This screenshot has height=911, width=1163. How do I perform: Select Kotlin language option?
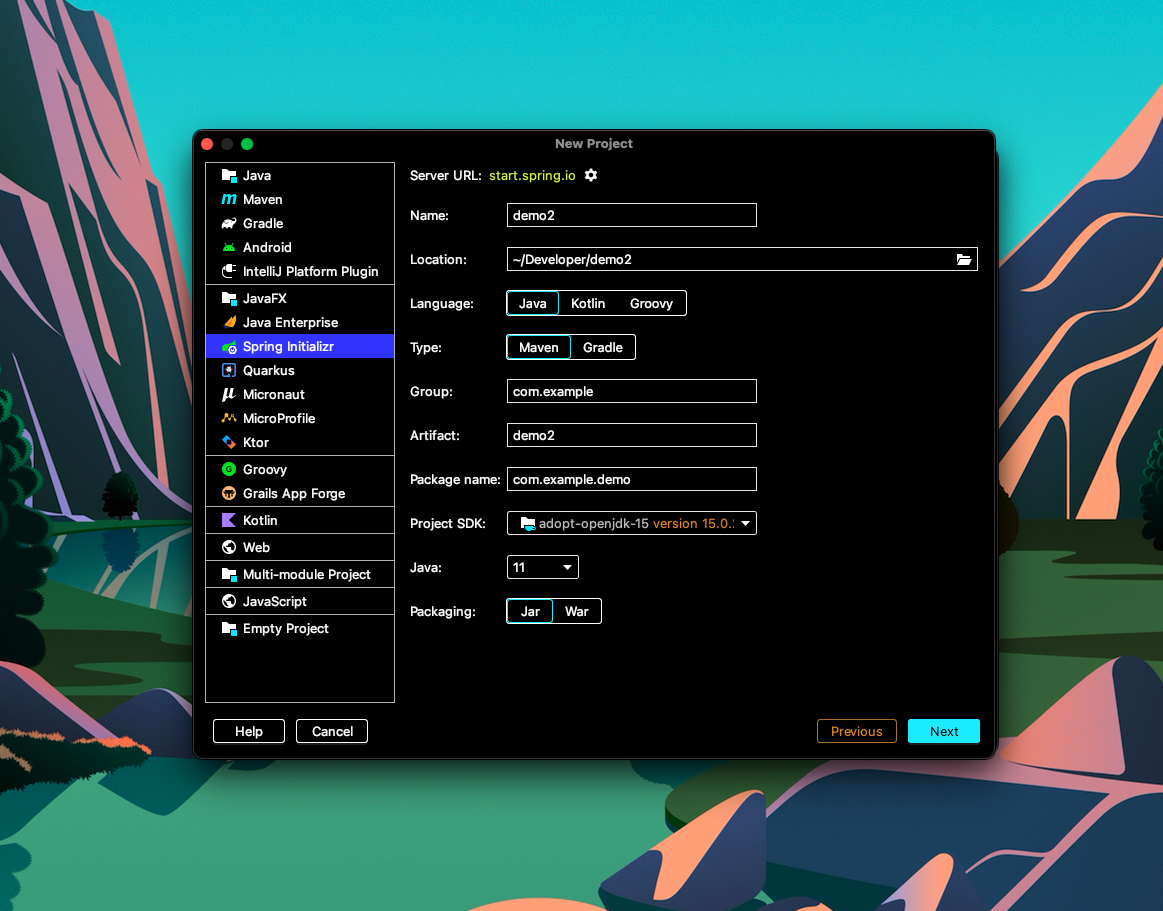pyautogui.click(x=588, y=303)
